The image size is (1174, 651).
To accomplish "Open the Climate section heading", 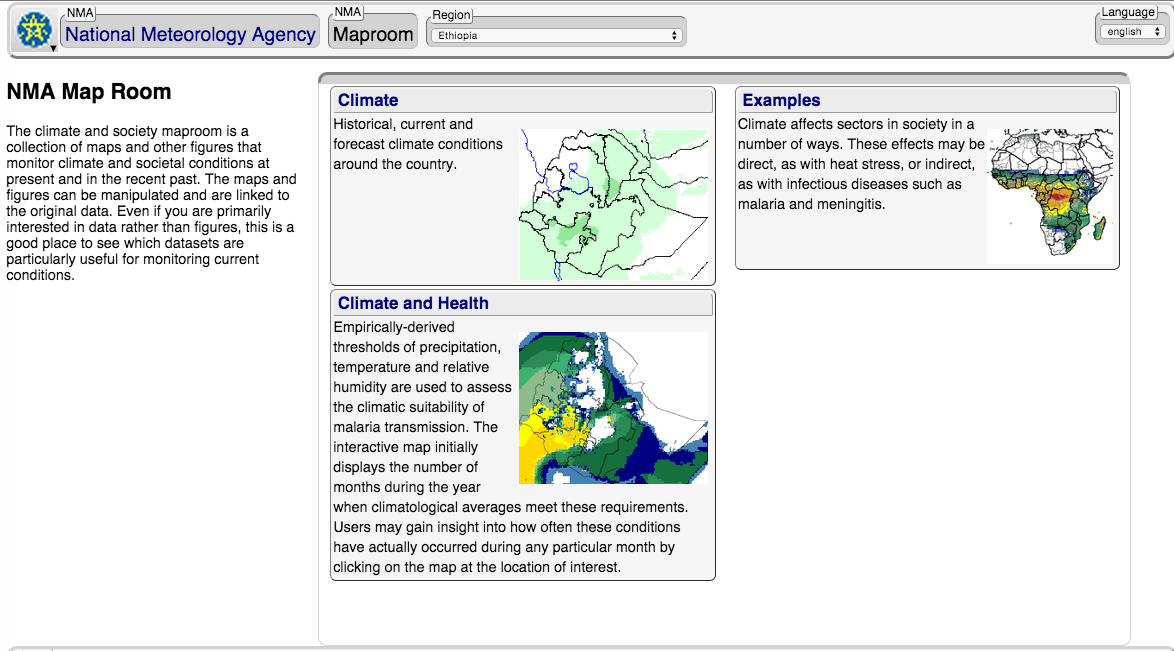I will point(368,100).
